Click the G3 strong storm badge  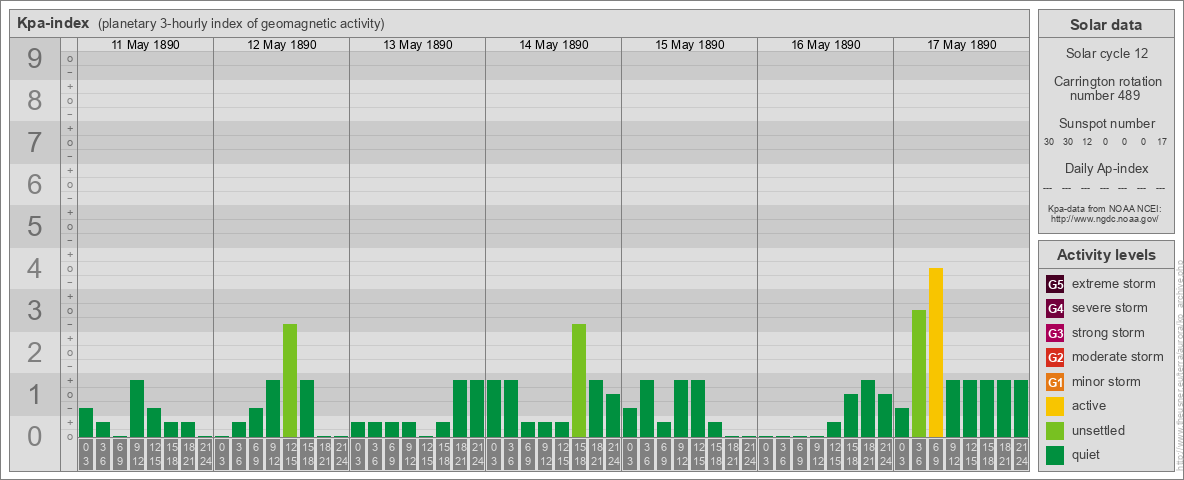click(x=1055, y=333)
